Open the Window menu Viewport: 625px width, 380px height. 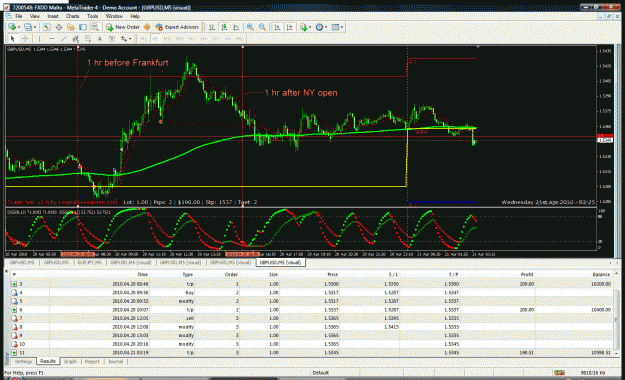pyautogui.click(x=114, y=16)
